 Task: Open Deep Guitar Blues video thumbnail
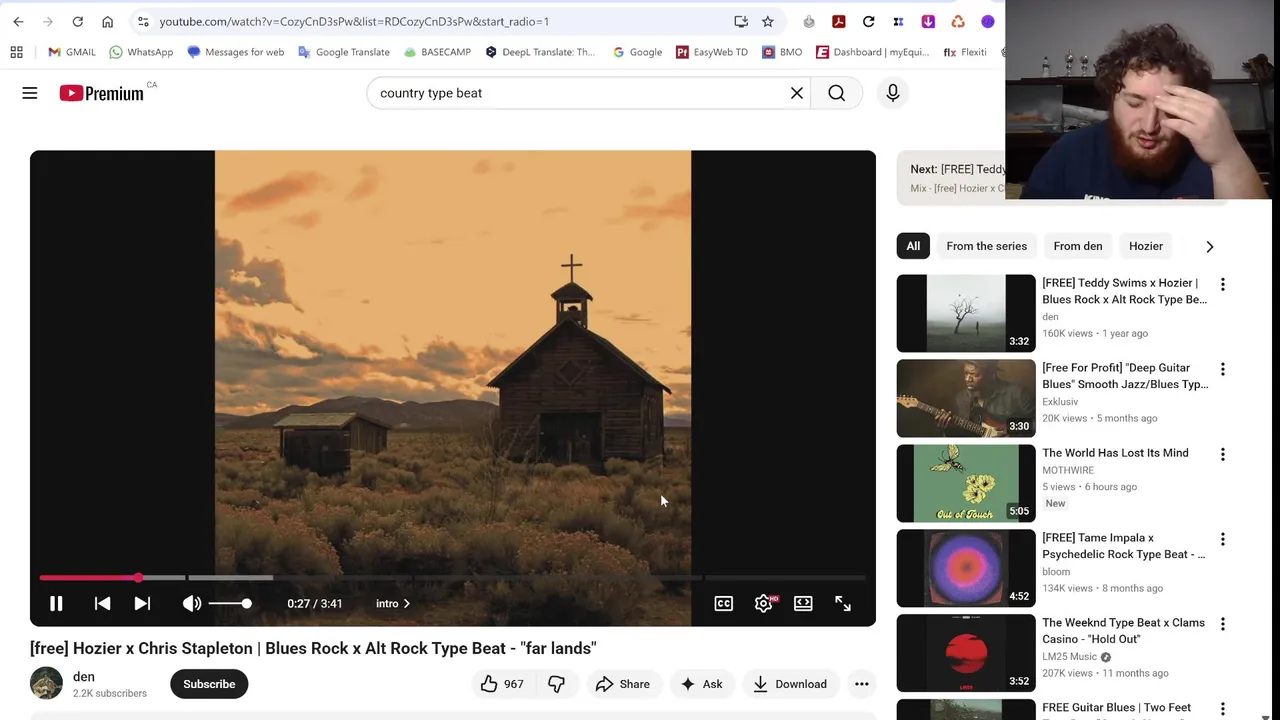tap(966, 398)
